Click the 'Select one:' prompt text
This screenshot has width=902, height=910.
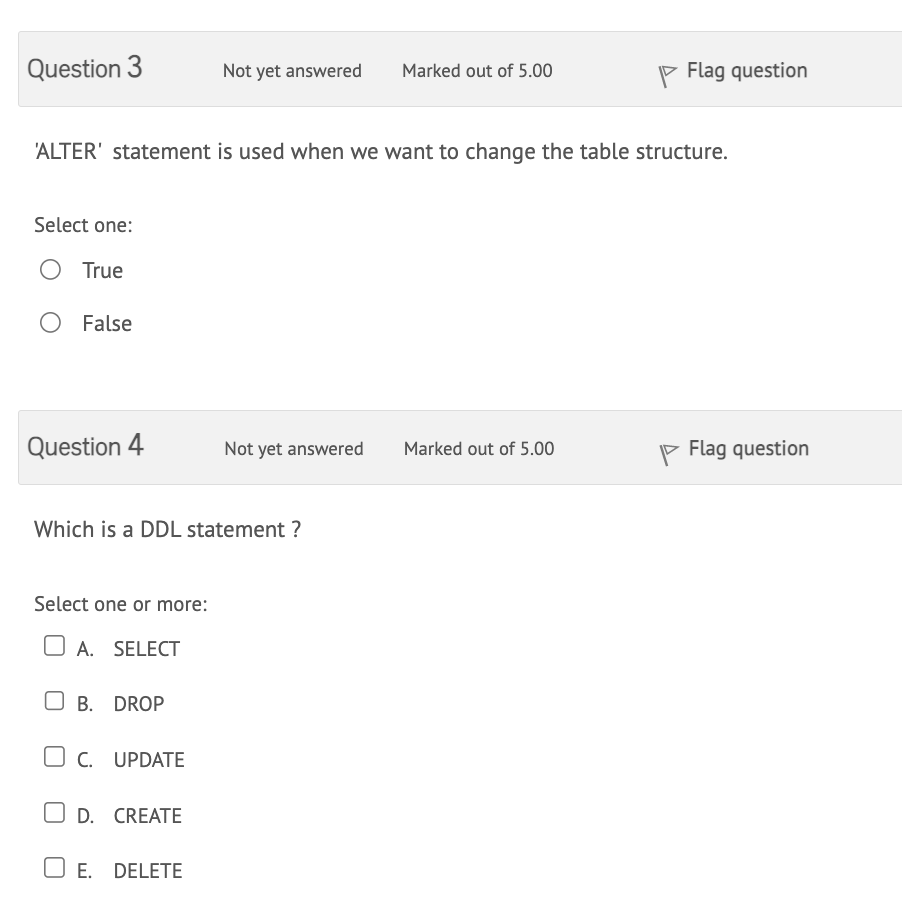83,225
